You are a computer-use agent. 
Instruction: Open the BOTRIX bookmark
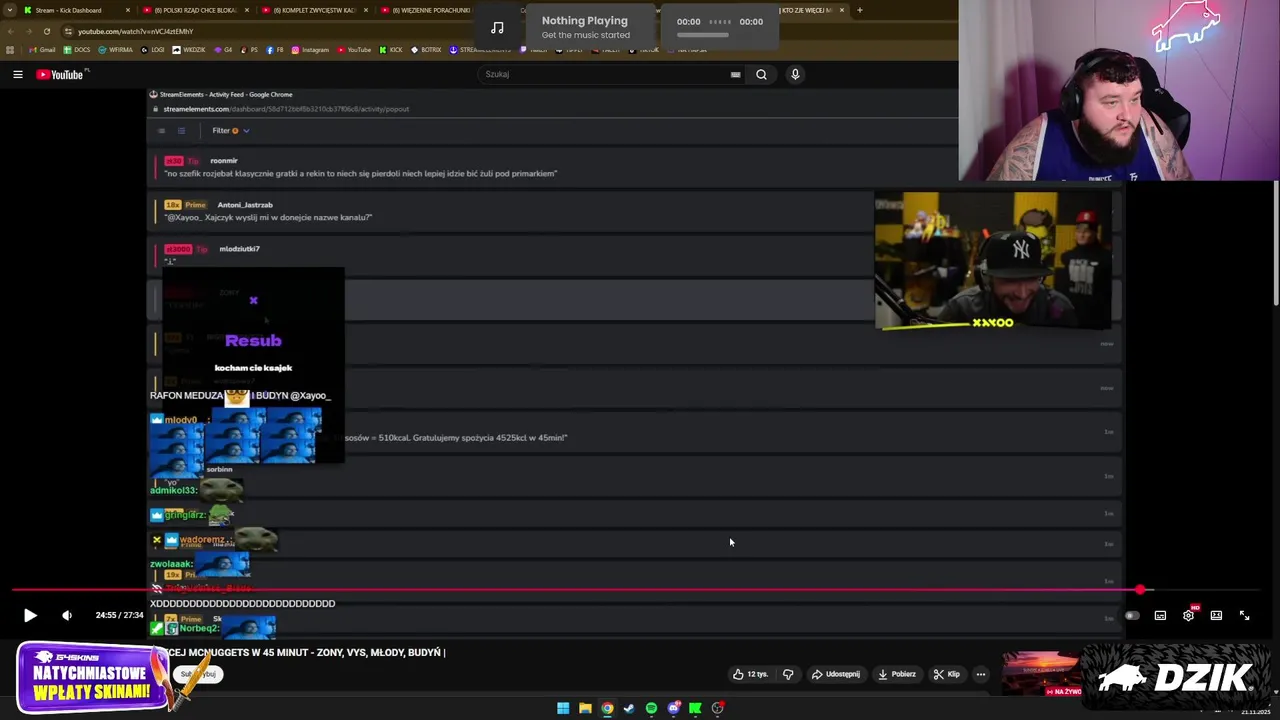point(427,50)
